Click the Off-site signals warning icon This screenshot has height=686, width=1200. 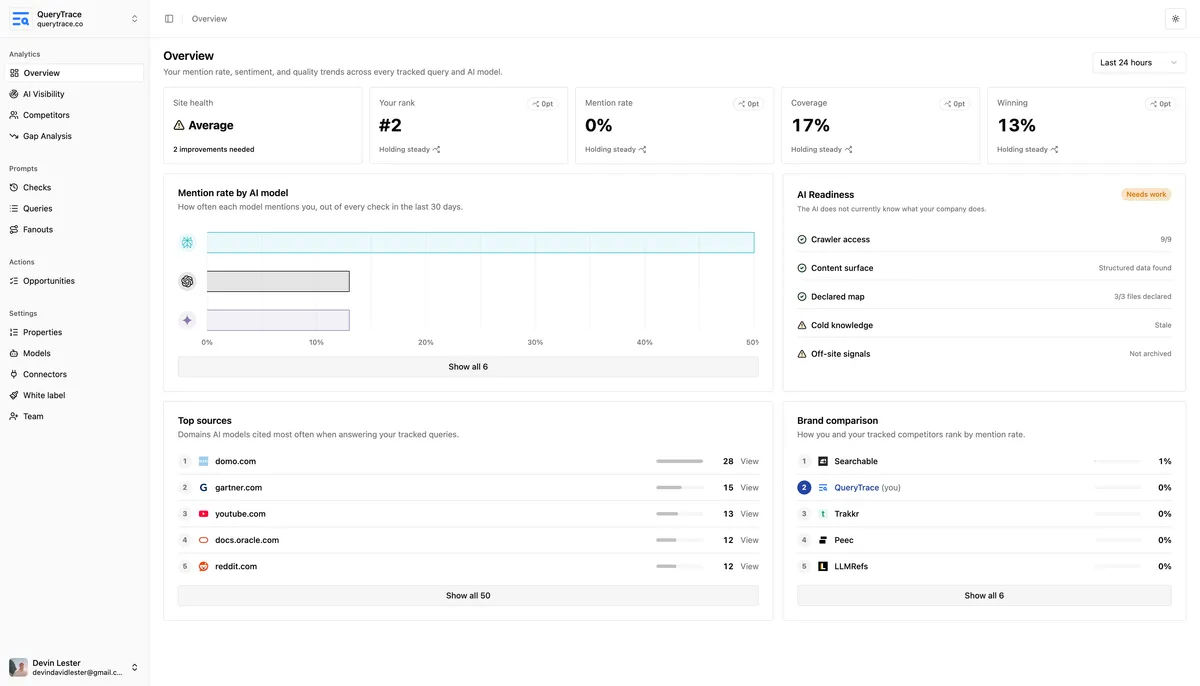(802, 354)
